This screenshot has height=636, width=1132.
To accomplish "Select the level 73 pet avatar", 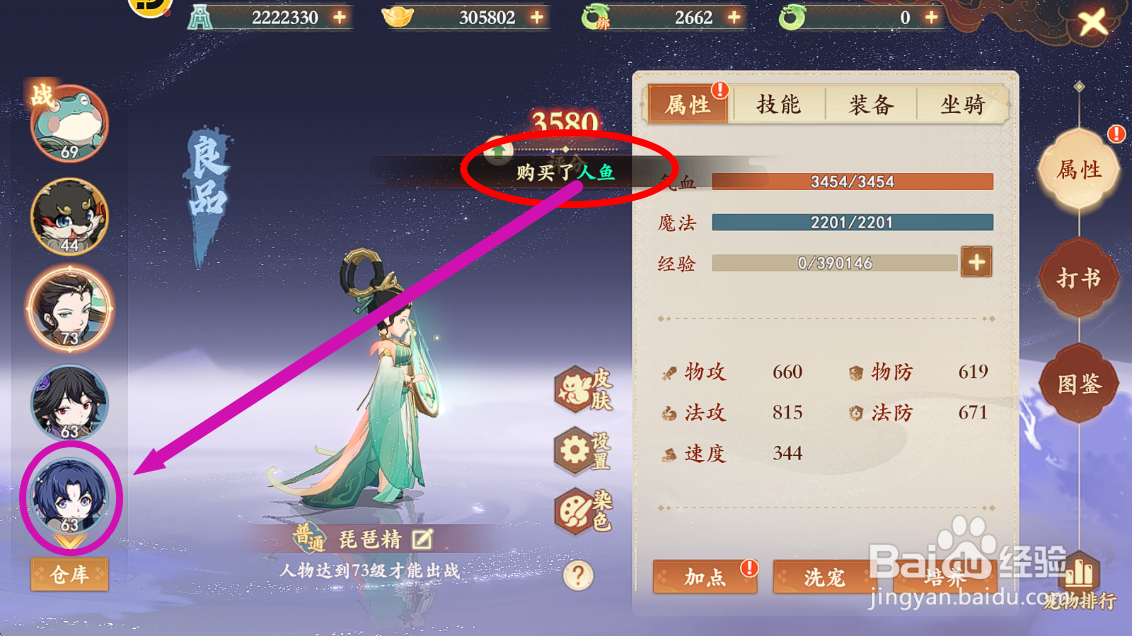I will coord(69,309).
